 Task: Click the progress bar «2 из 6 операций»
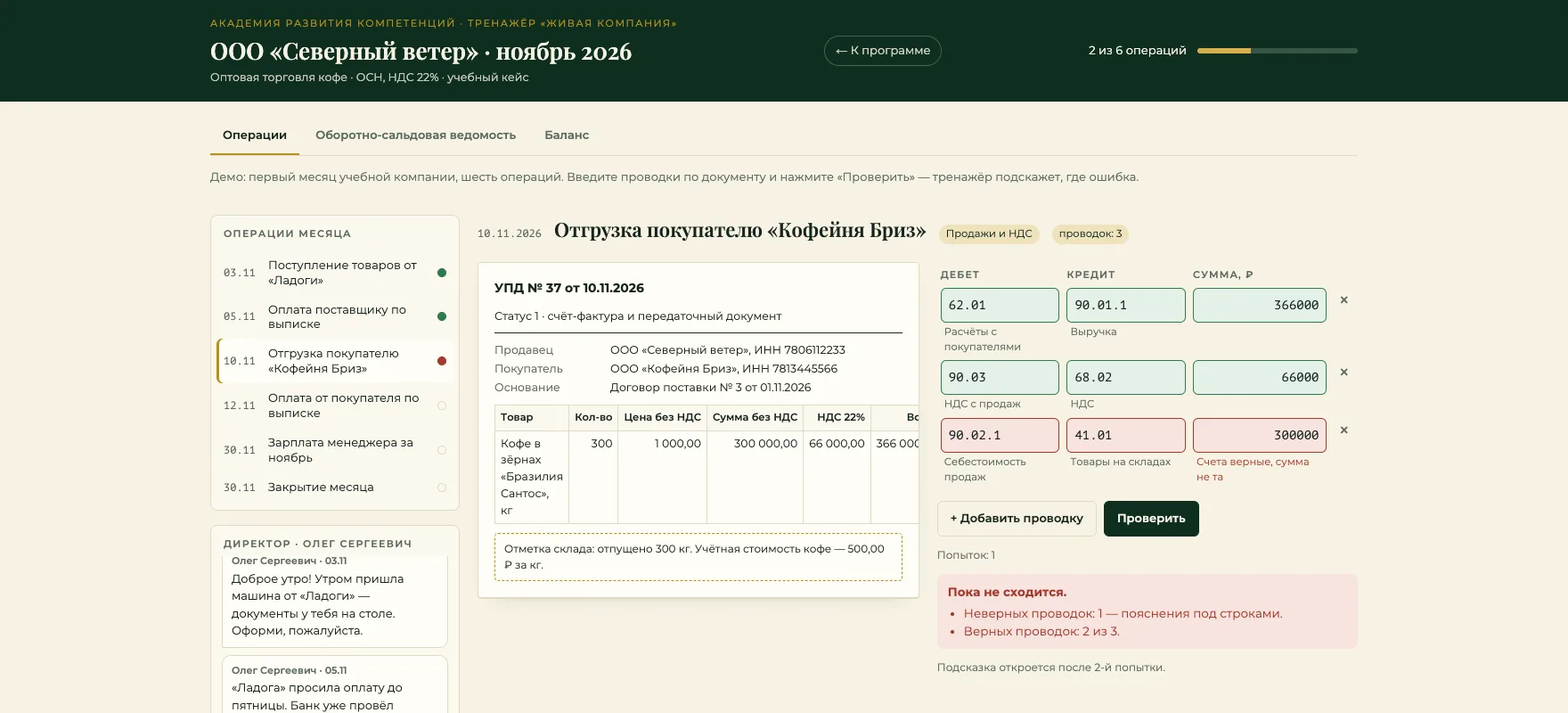pos(1278,51)
